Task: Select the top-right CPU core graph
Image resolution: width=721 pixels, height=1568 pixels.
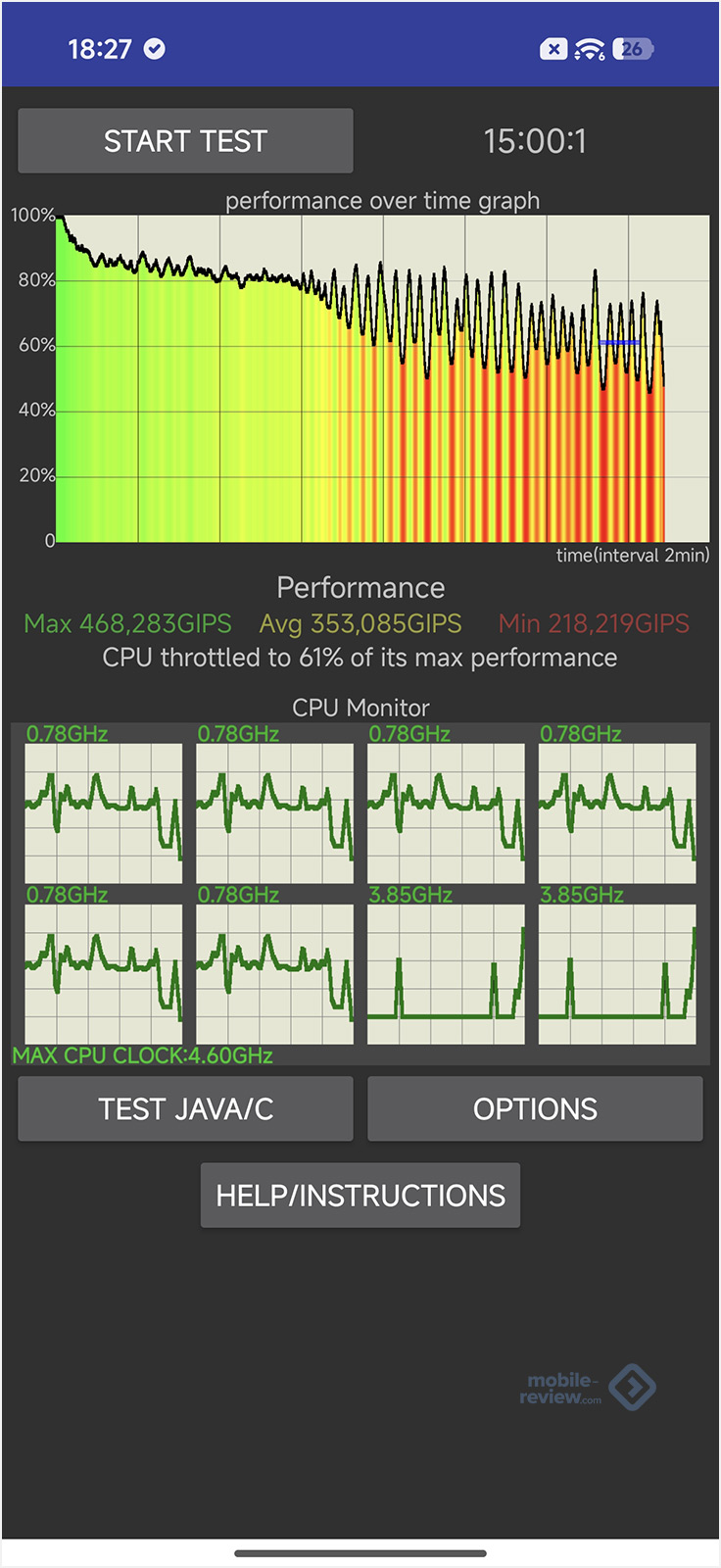Action: 617,813
